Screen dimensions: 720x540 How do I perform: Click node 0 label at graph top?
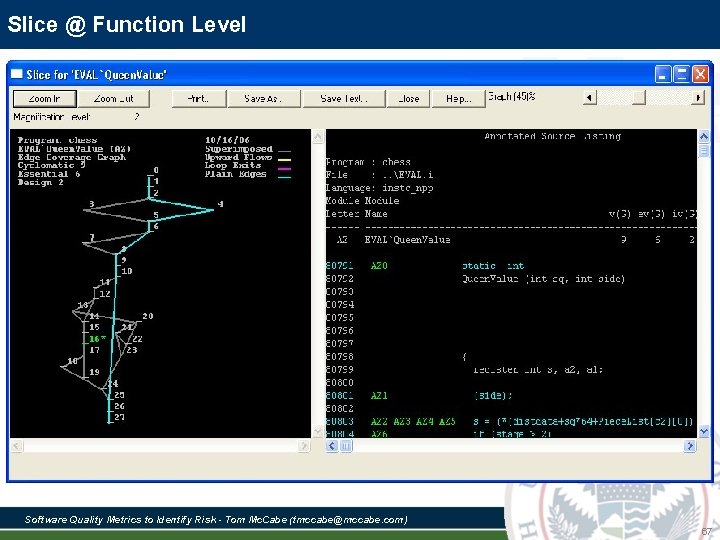tap(156, 170)
